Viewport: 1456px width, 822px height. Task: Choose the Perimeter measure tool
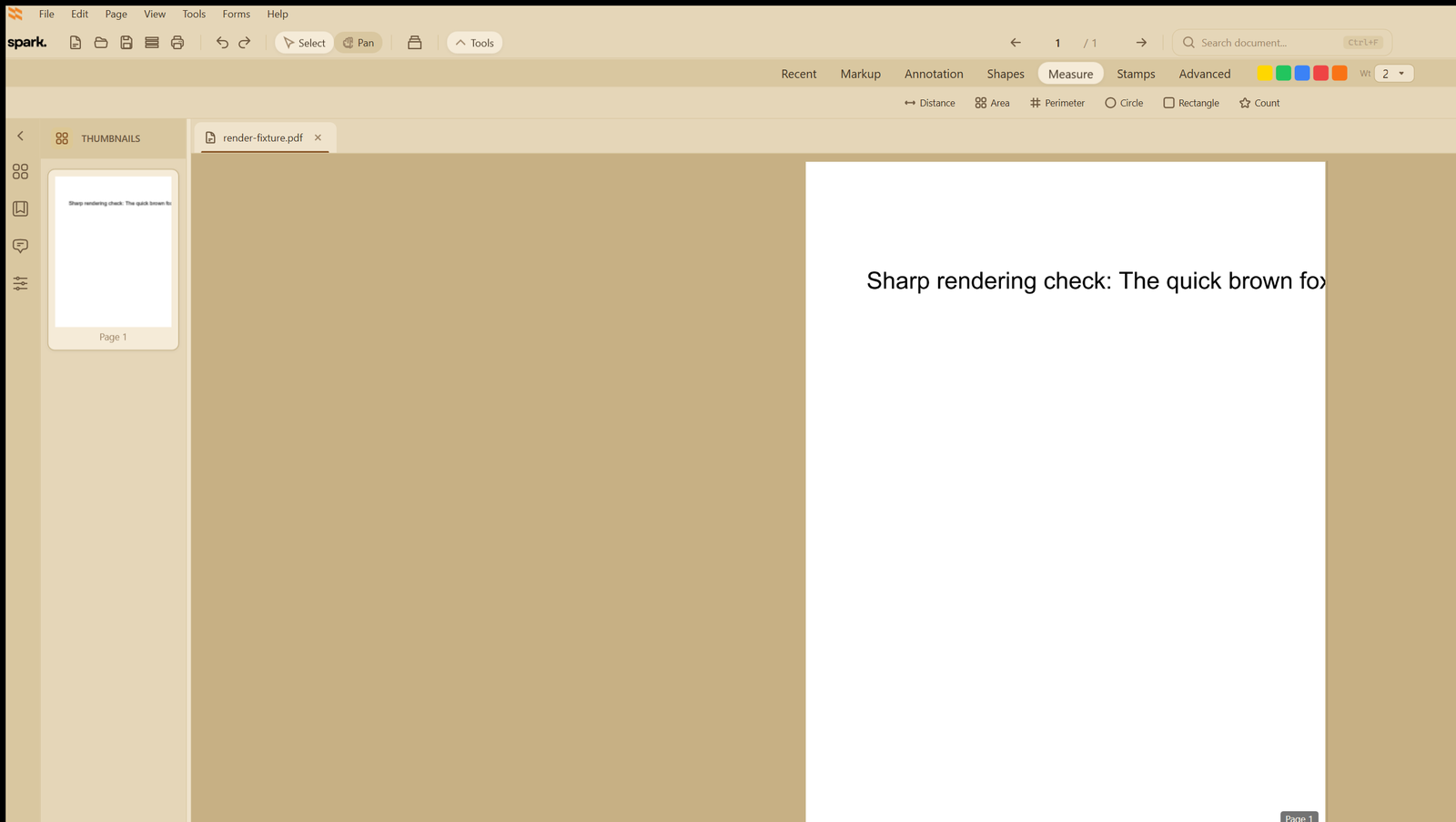point(1057,103)
